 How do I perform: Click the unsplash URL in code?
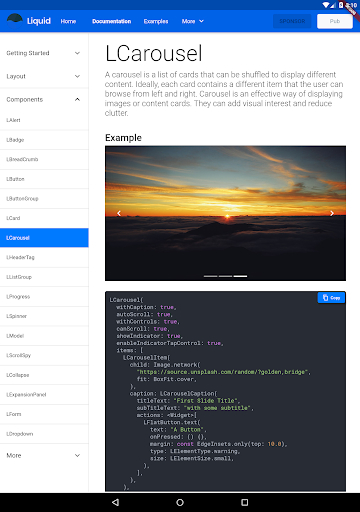[x=222, y=372]
